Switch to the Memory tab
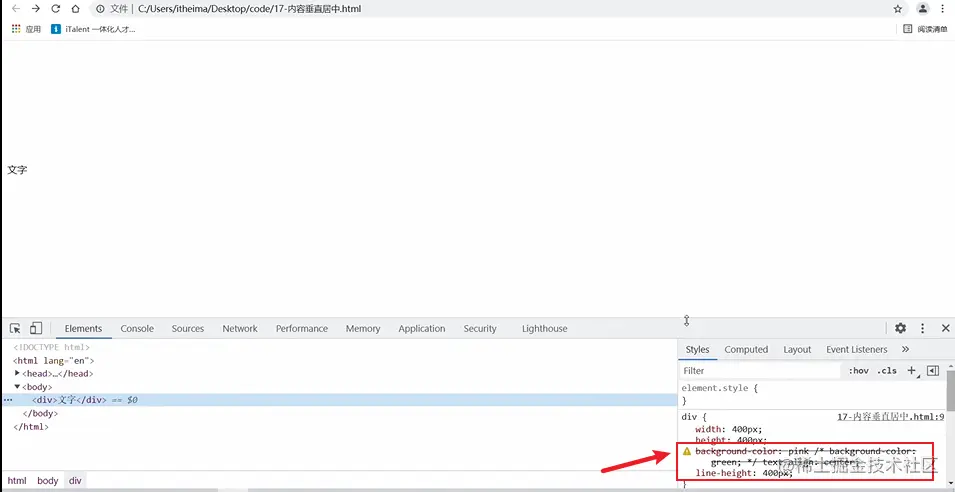This screenshot has height=492, width=955. coord(363,328)
